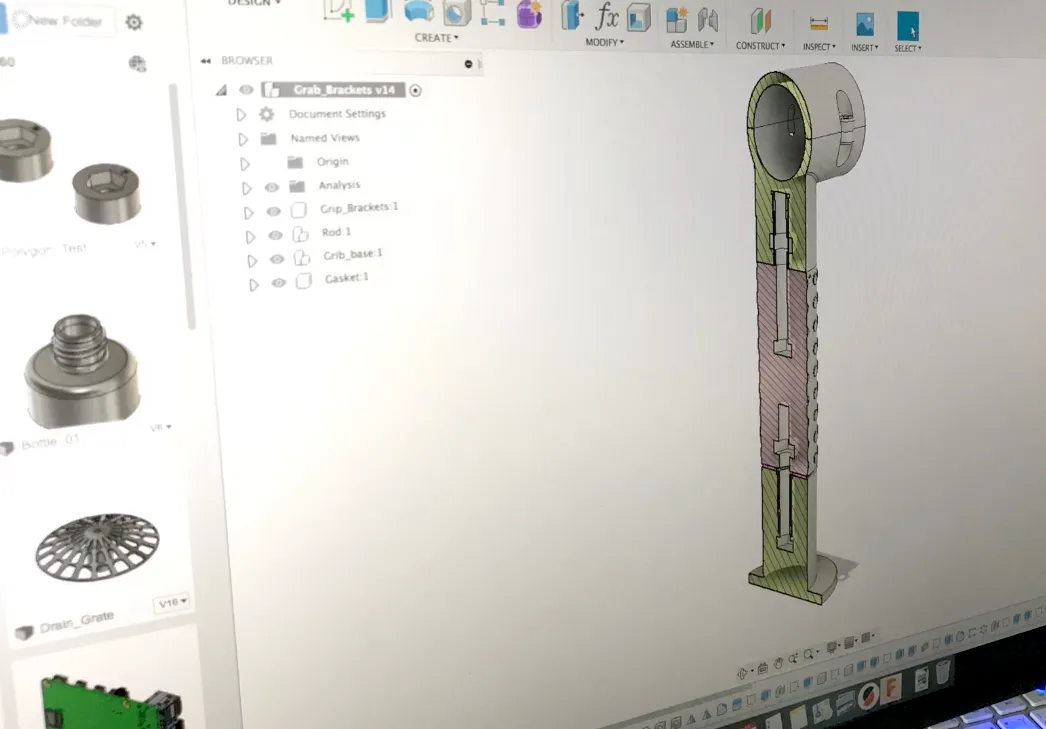This screenshot has width=1046, height=729.
Task: Select the Pan hand tool in navigation bar
Action: tap(778, 664)
